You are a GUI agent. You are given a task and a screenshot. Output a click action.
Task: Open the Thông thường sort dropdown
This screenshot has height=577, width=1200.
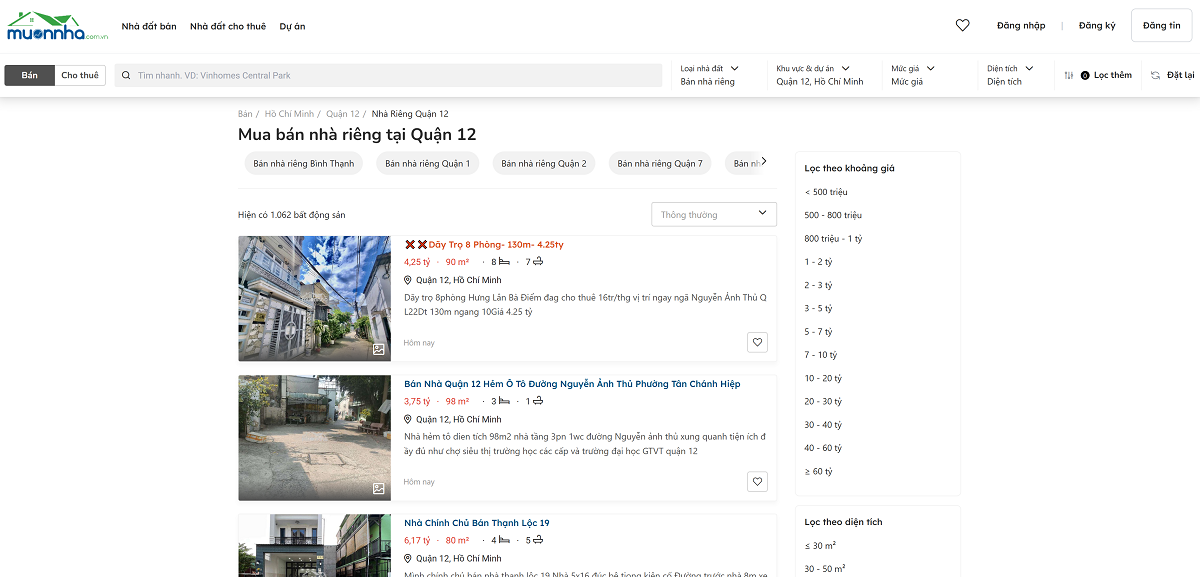[x=714, y=214]
